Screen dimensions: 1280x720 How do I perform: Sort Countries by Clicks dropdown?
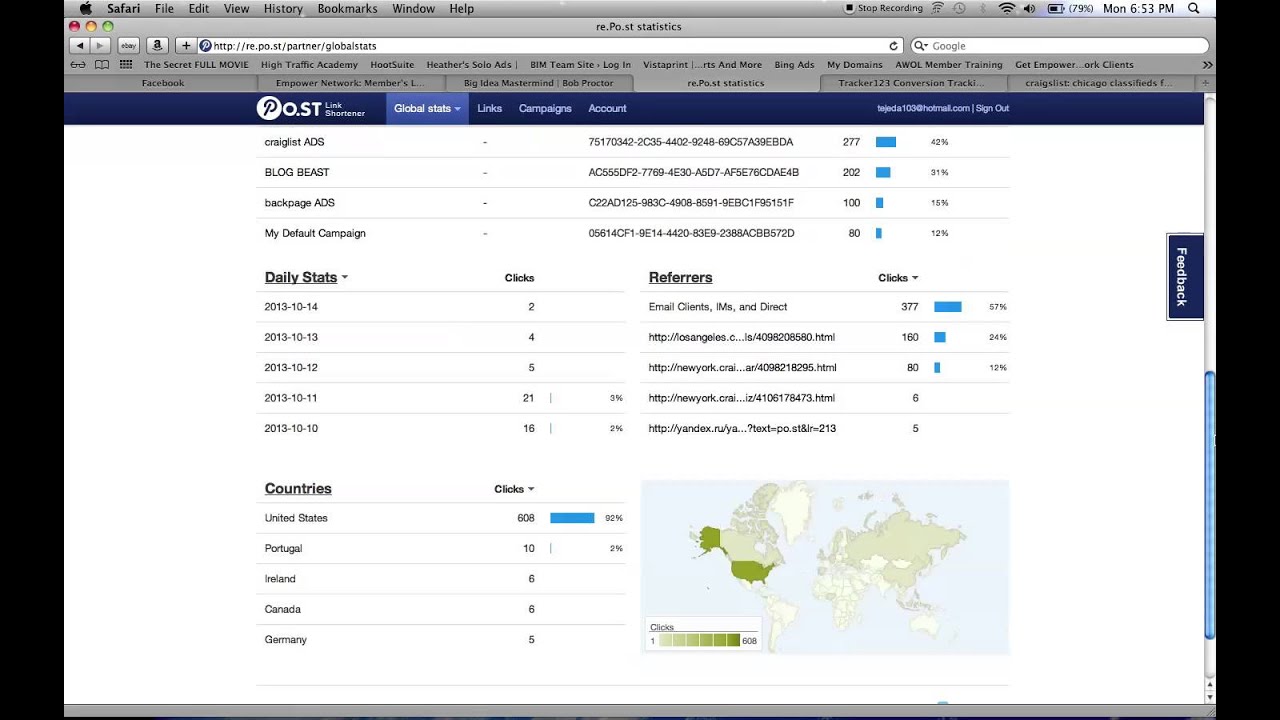[x=514, y=489]
